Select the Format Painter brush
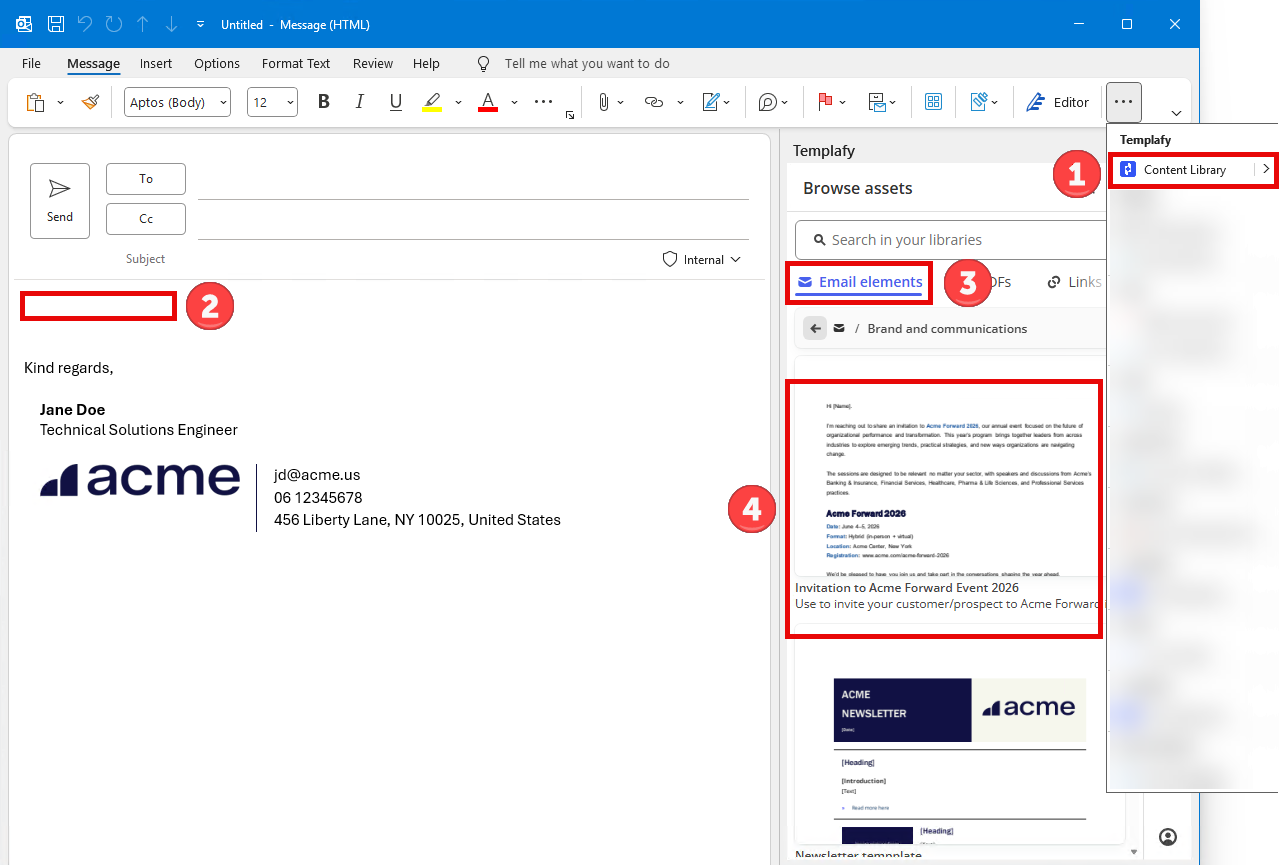Screen dimensions: 1279x865 coord(91,102)
